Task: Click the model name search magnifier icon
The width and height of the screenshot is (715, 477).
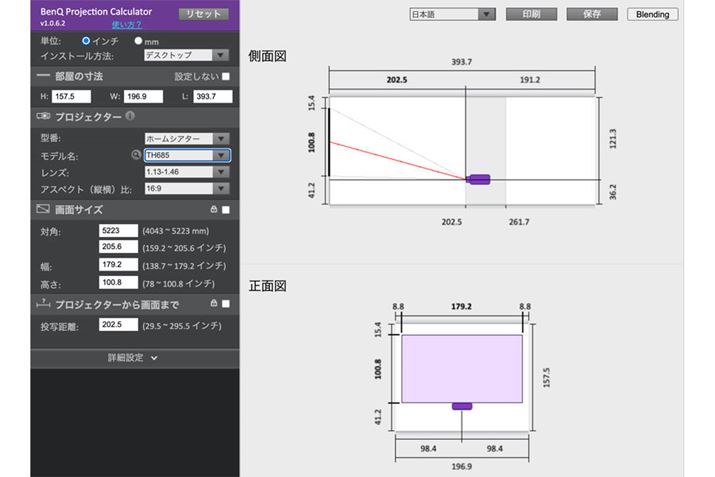Action: tap(136, 155)
